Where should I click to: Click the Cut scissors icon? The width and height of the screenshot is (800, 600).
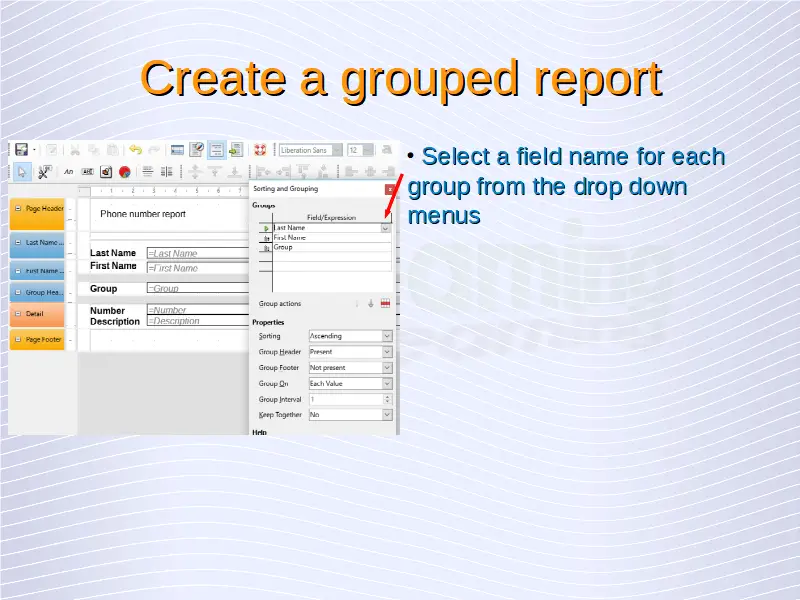[75, 150]
